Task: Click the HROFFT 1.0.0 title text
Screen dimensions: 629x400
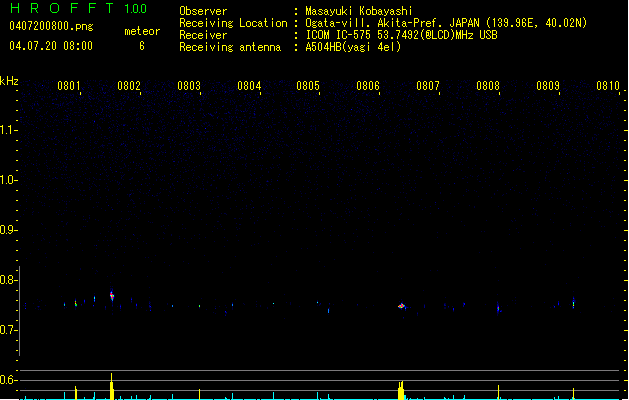Action: point(78,8)
